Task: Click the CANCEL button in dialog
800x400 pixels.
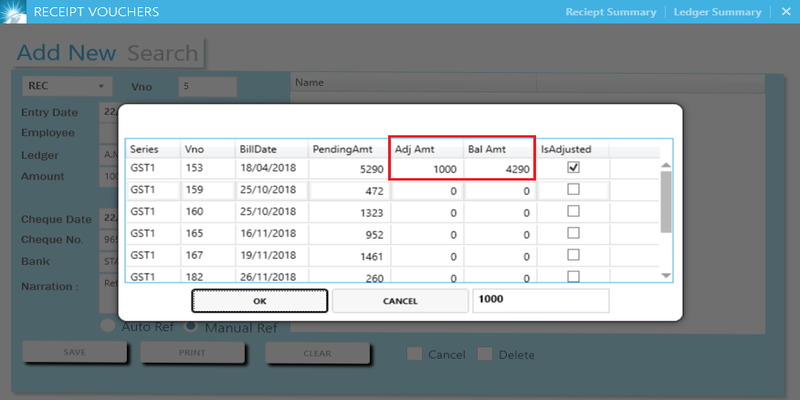Action: pyautogui.click(x=400, y=301)
